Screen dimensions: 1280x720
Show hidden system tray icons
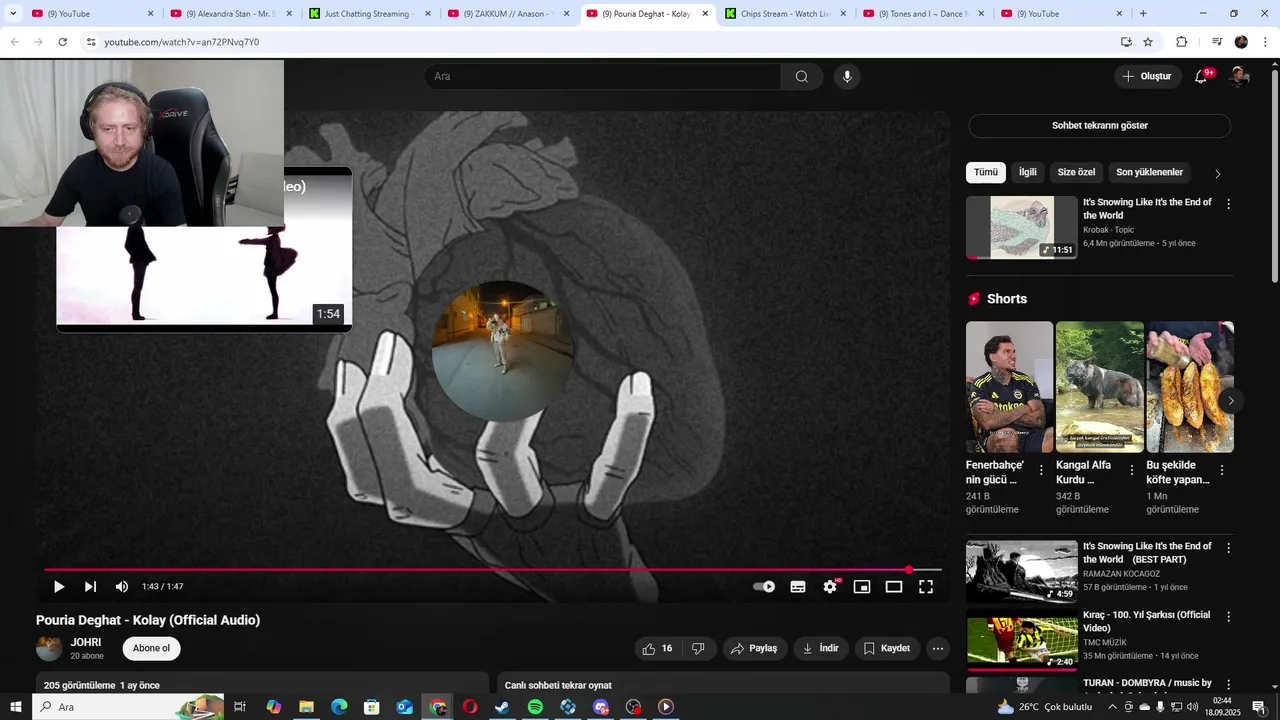(1113, 707)
